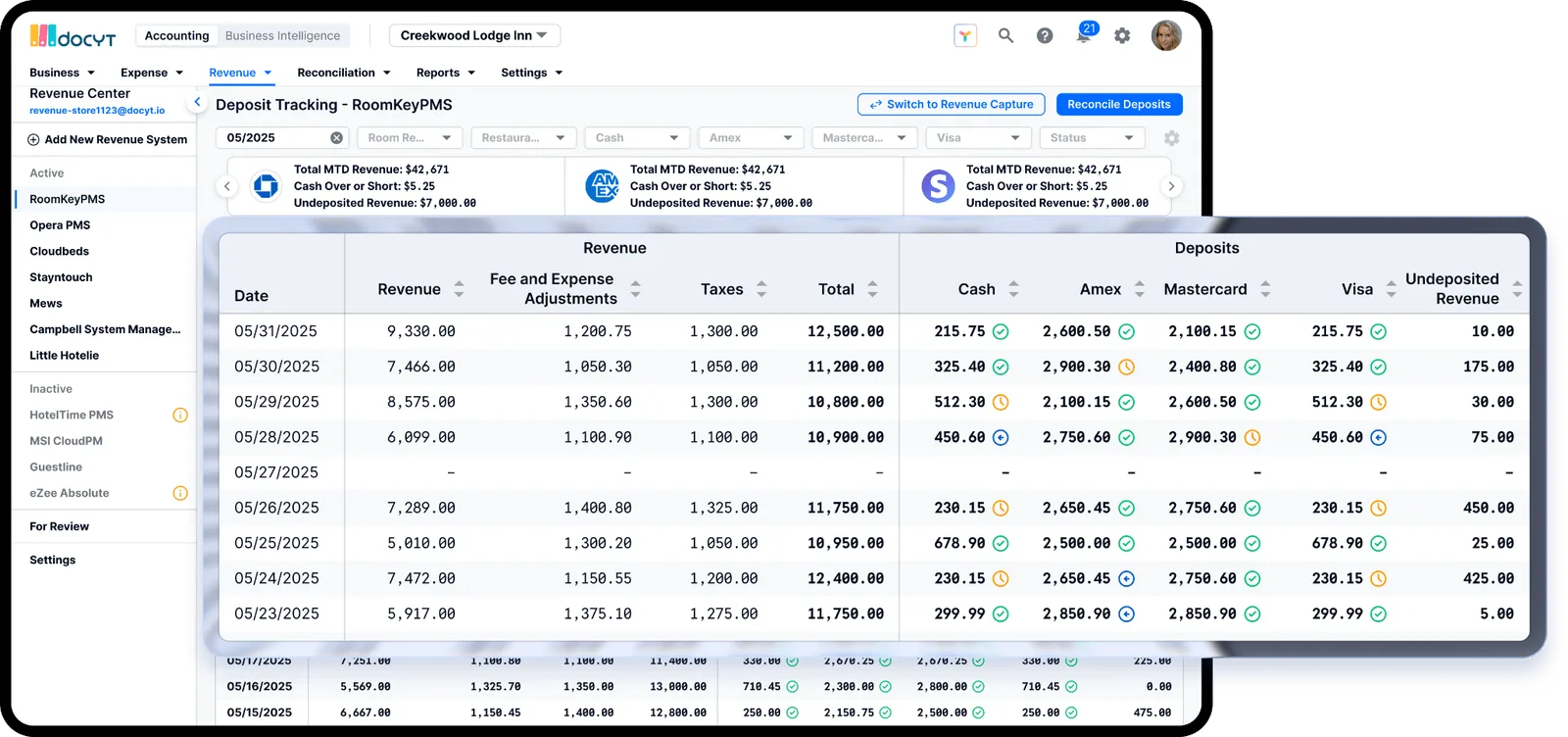Click Visa verified icon for 05/31/2025
Screen dimensions: 1568x737
1378,332
